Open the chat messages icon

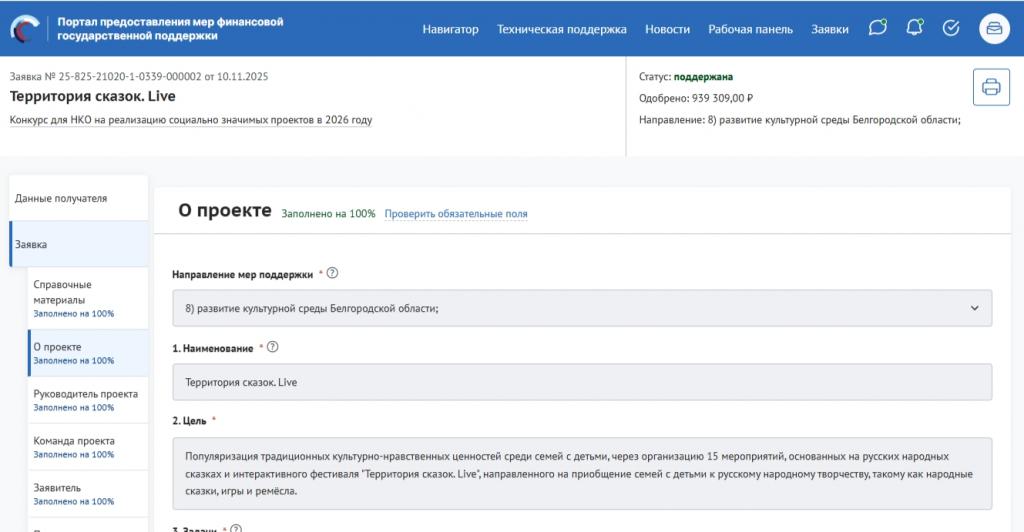[877, 29]
